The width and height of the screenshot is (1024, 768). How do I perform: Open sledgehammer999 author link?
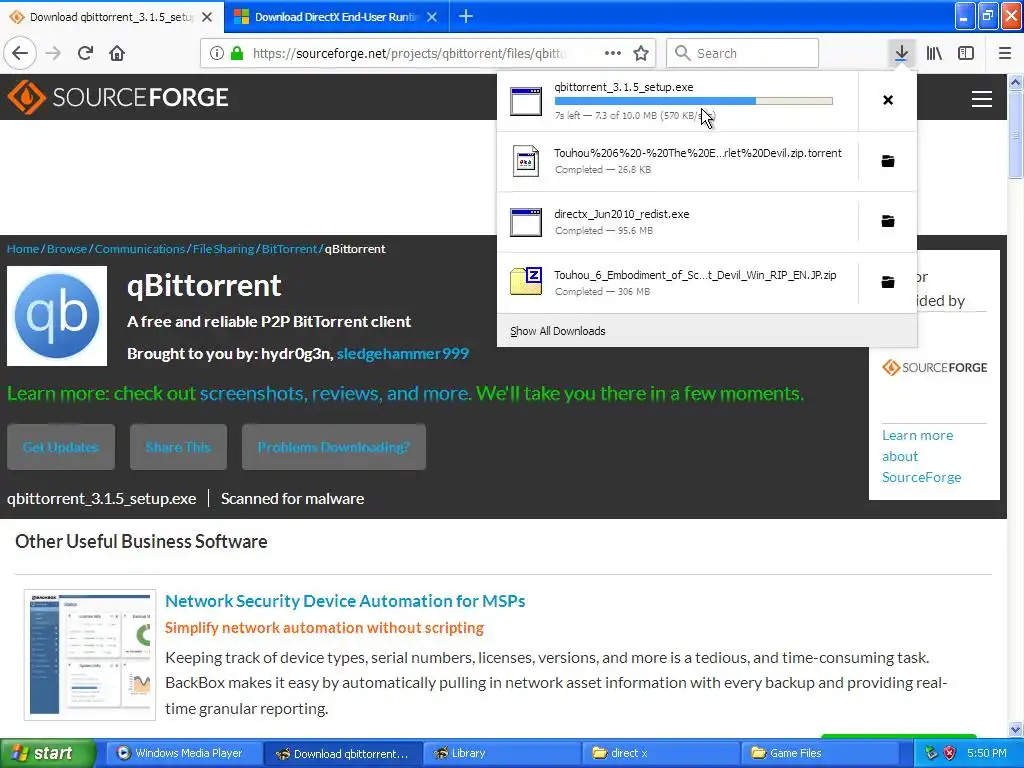tap(402, 353)
